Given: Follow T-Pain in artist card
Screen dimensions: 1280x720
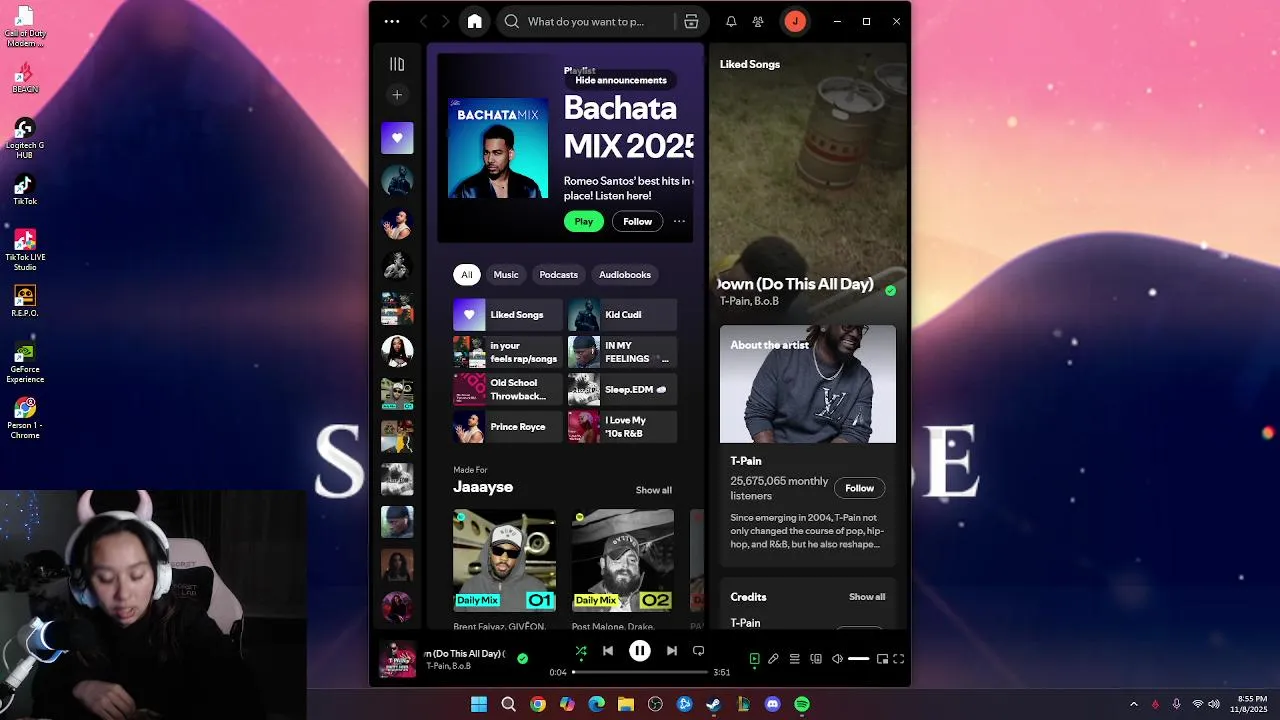Looking at the screenshot, I should coord(859,488).
